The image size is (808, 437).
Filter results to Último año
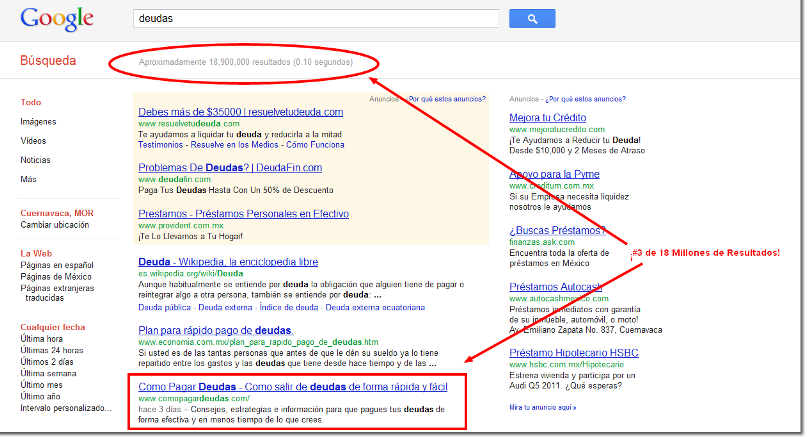(x=40, y=396)
